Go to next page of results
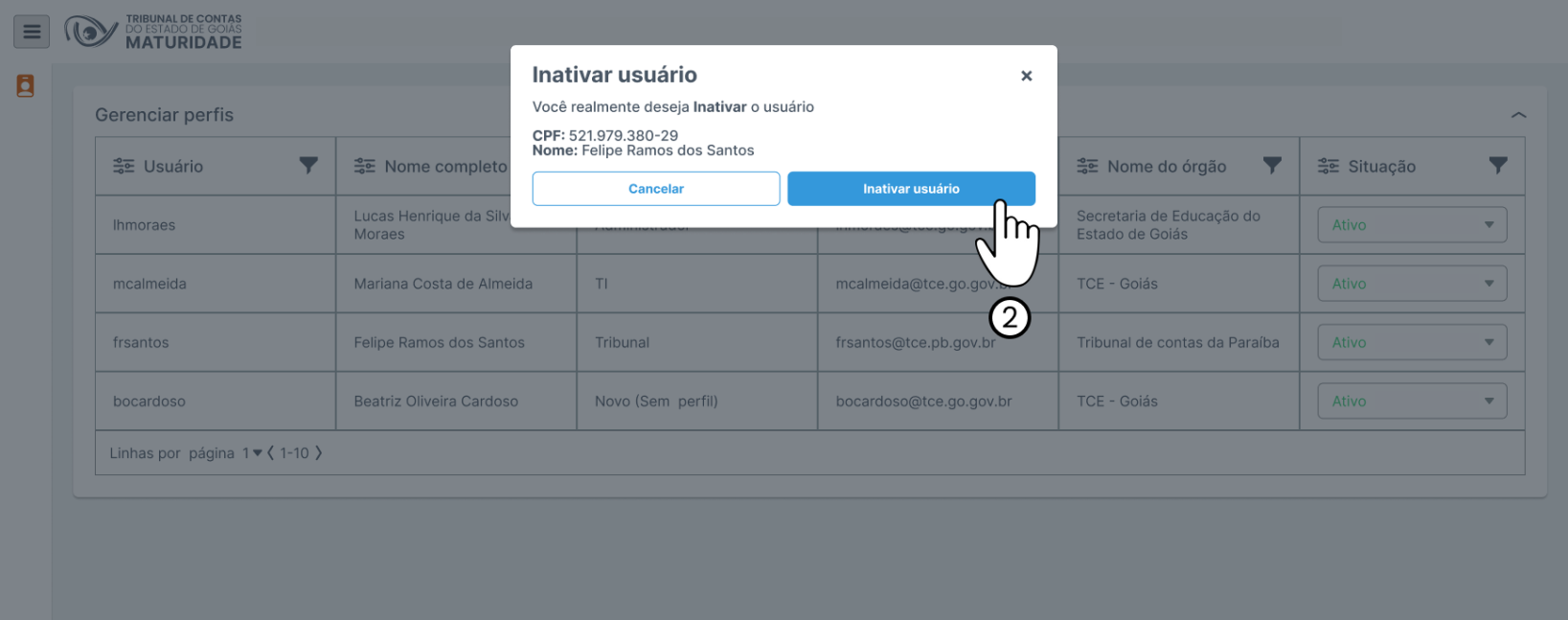This screenshot has height=620, width=1568. (x=319, y=453)
